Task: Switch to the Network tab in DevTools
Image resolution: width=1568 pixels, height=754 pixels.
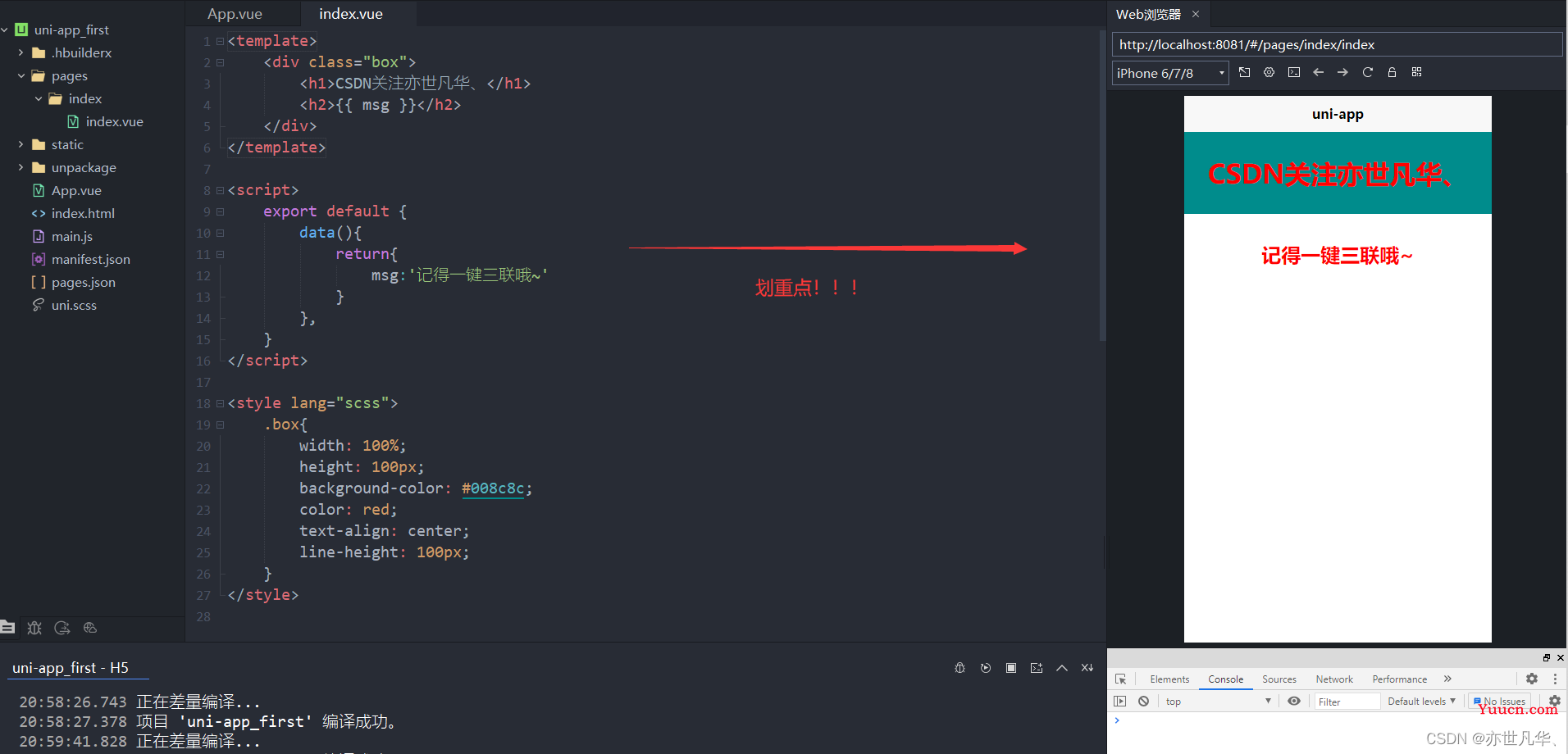Action: [1334, 679]
